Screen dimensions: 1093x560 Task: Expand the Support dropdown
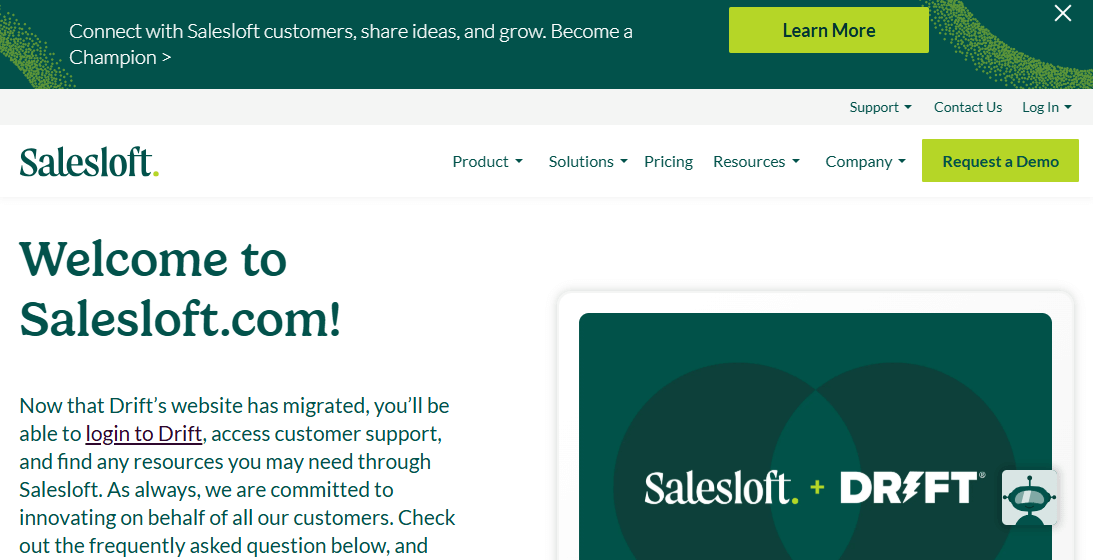(x=880, y=107)
